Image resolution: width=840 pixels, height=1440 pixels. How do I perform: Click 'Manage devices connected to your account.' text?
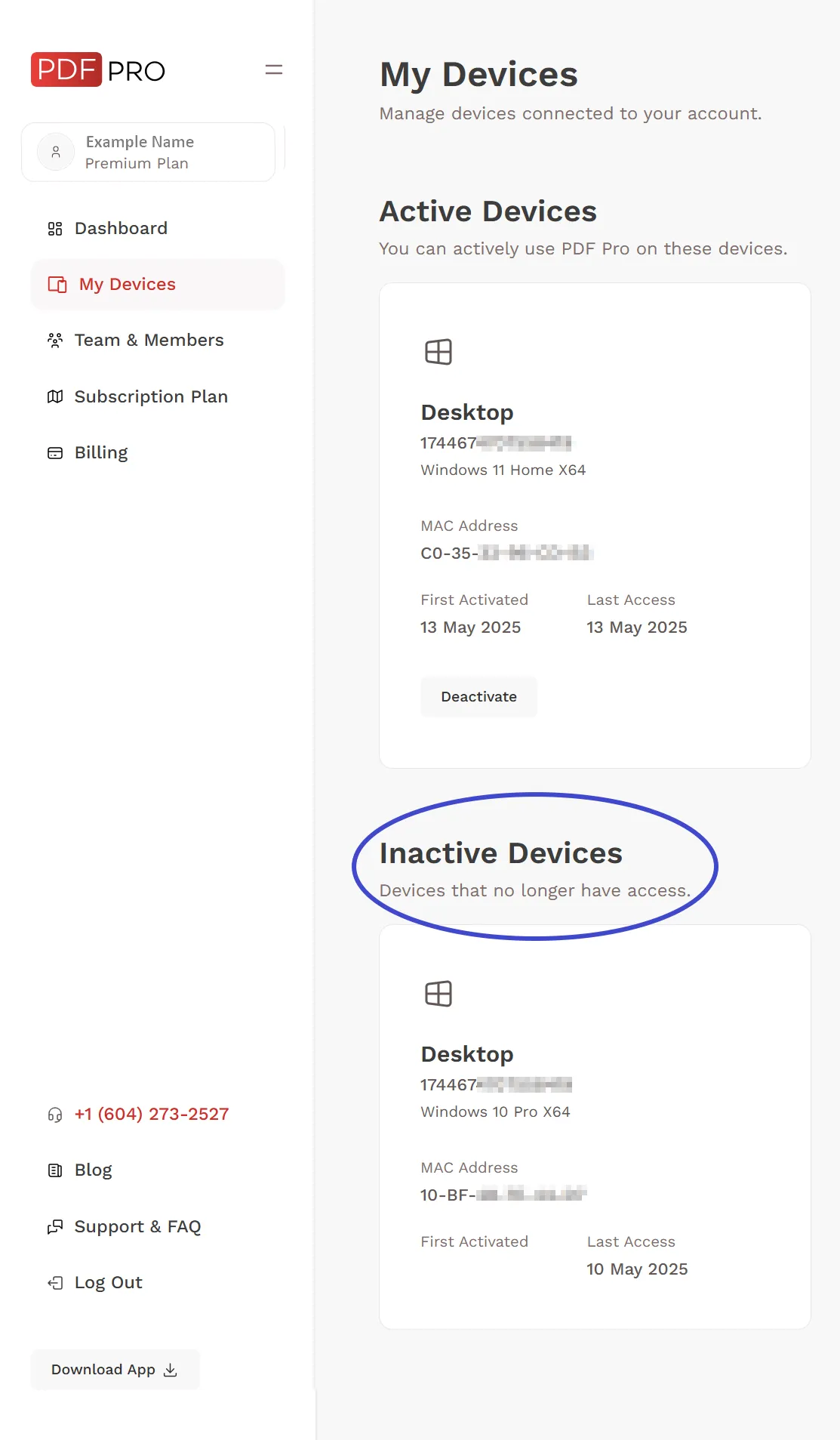tap(571, 114)
